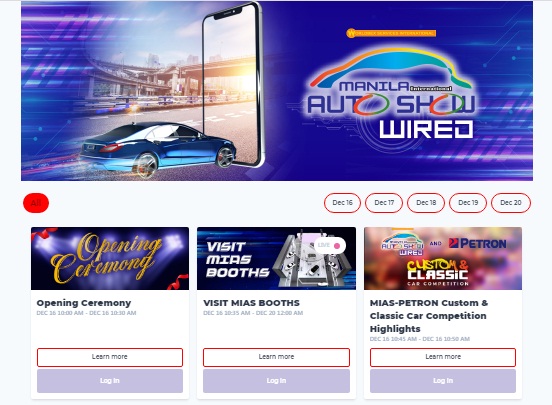Open the Custom & Classic Car Competition thumbnail

tap(443, 258)
